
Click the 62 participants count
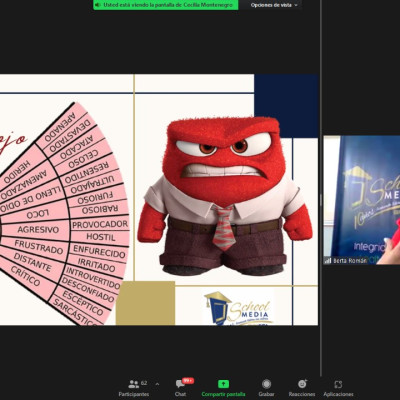click(144, 383)
